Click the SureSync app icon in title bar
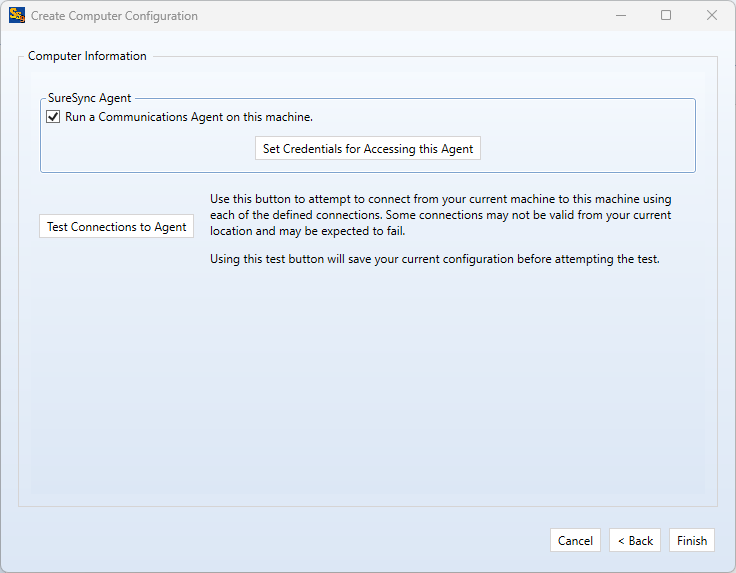Screen dimensions: 736x573 pyautogui.click(x=16, y=16)
